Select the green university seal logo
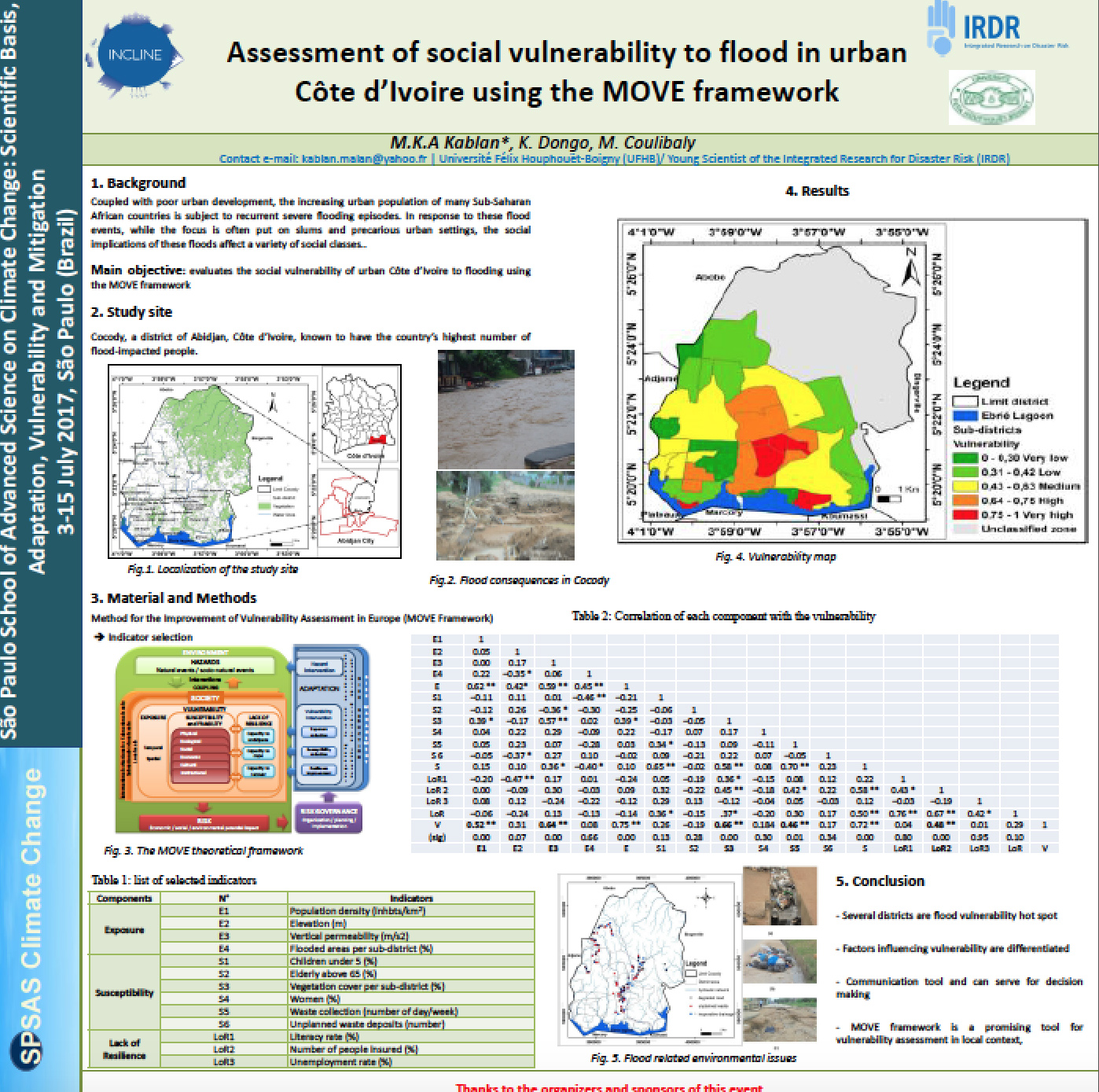The height and width of the screenshot is (1092, 1099). (x=991, y=97)
